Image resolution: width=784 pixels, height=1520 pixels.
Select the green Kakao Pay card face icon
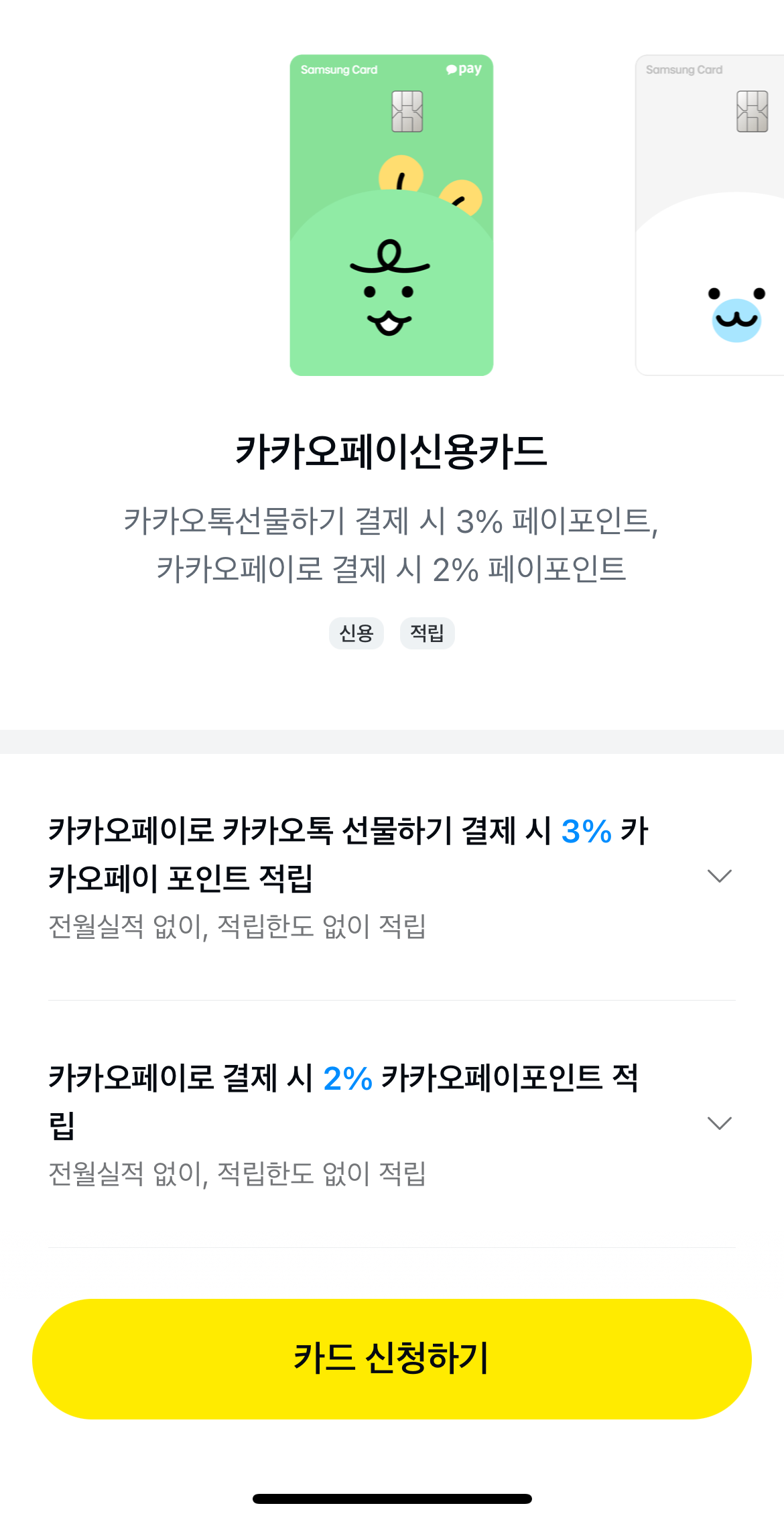point(392,214)
